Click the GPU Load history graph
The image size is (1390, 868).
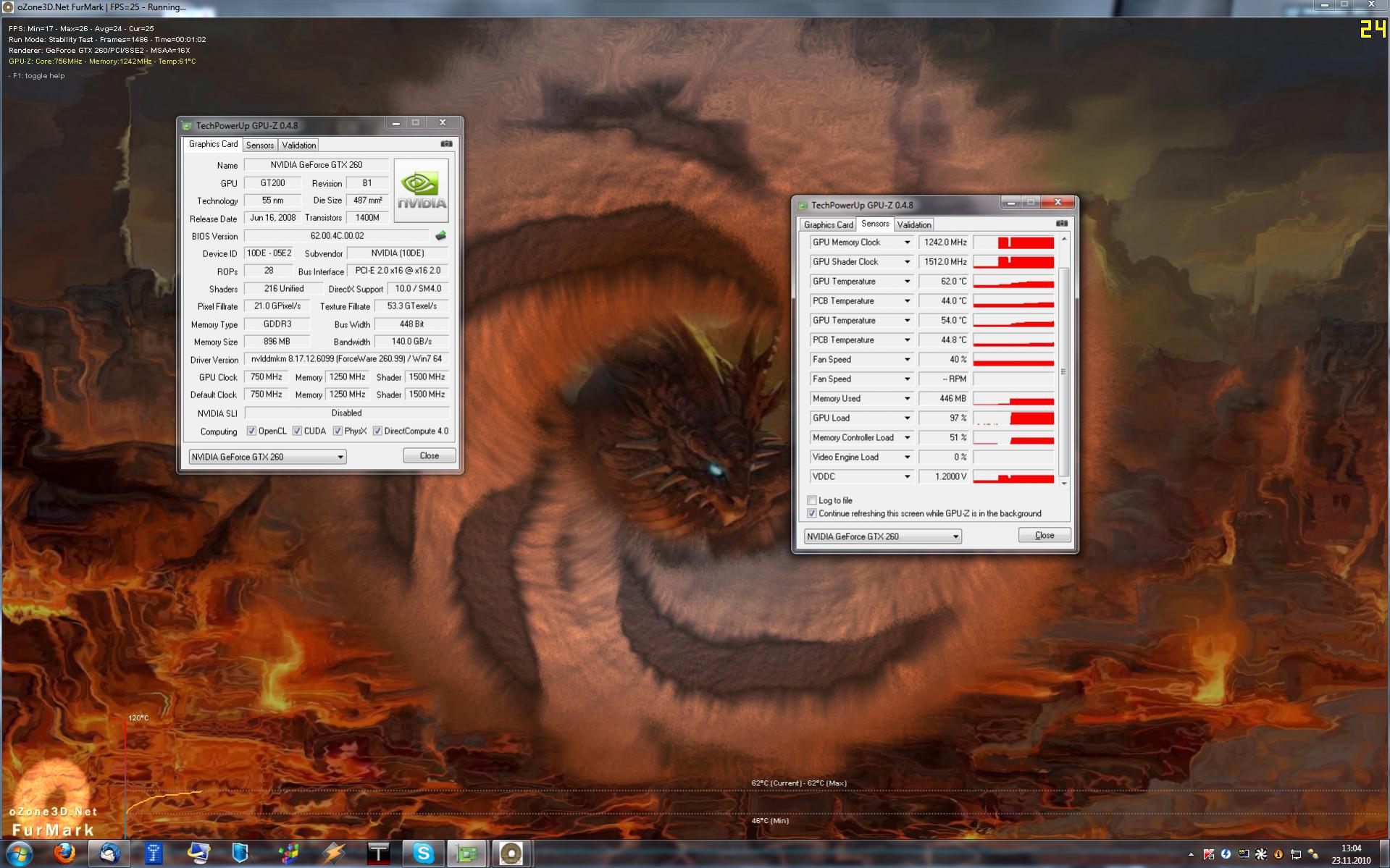[x=1013, y=418]
